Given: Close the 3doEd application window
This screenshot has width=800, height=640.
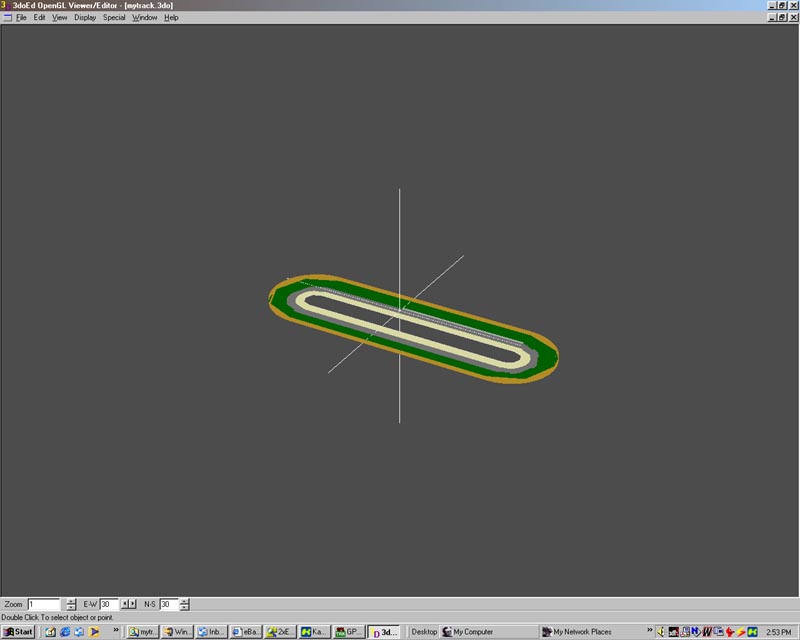Looking at the screenshot, I should pyautogui.click(x=793, y=5).
